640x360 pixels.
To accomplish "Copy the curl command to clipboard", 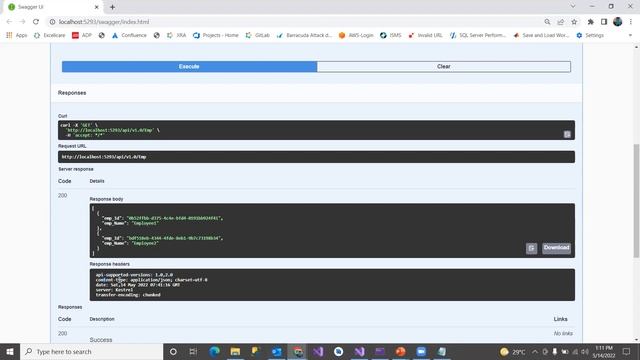I will click(567, 134).
